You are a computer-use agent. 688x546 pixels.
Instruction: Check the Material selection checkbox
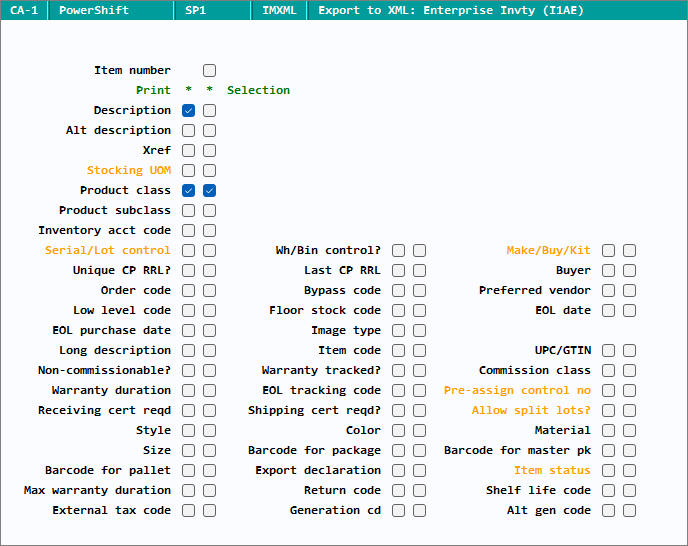click(x=629, y=430)
